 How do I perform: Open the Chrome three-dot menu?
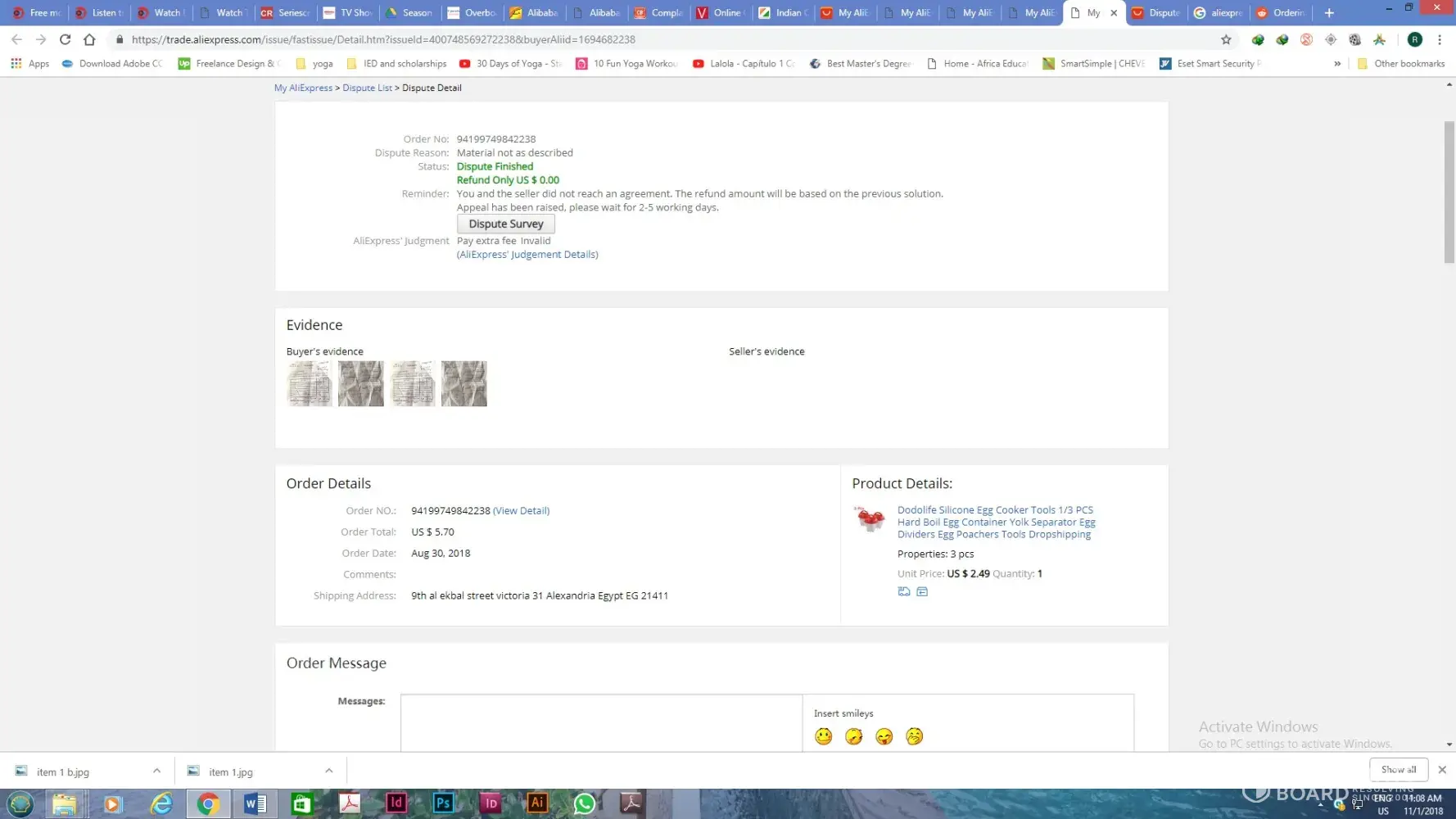point(1439,39)
